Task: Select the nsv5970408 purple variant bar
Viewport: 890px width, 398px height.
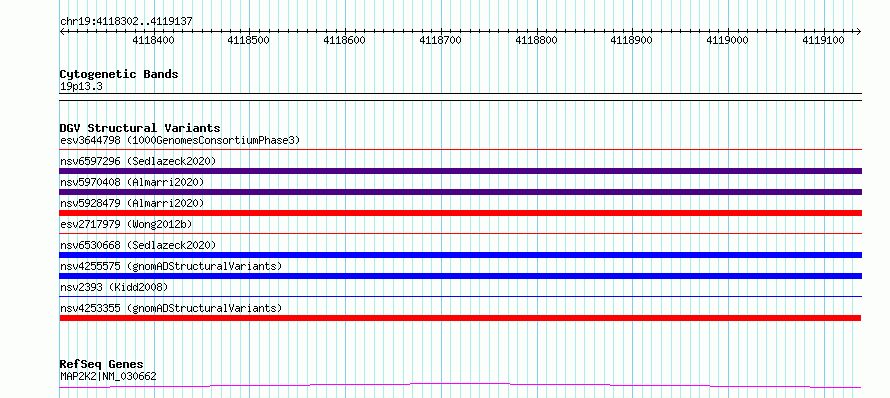Action: (460, 192)
